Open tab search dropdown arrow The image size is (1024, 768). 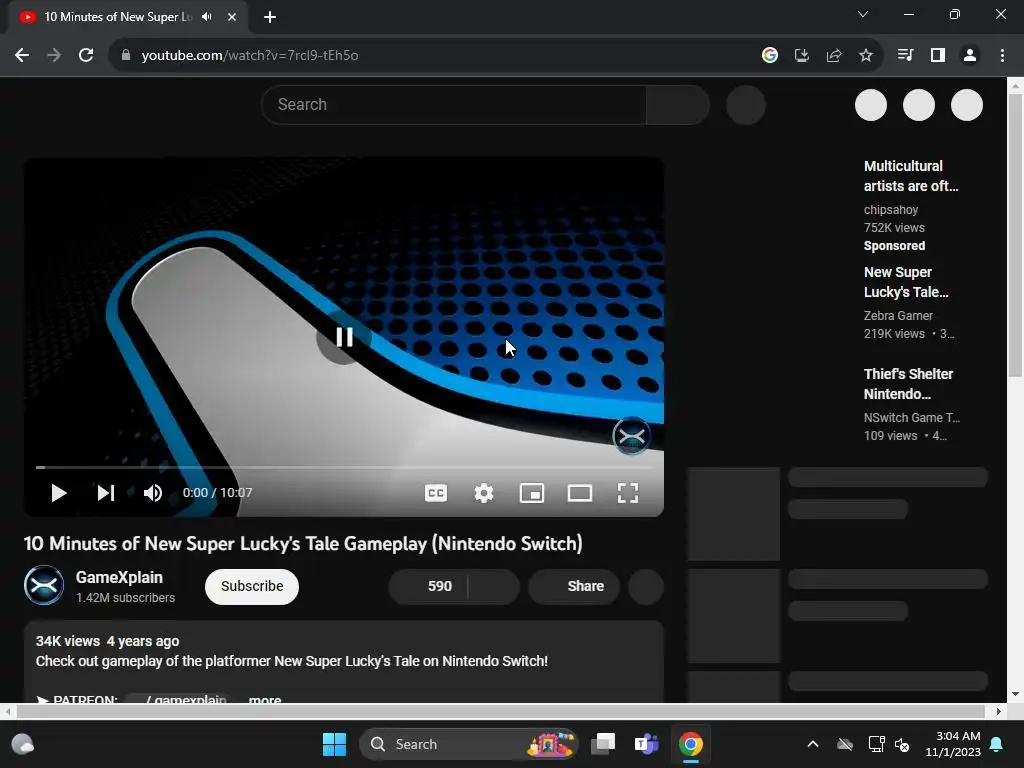point(863,14)
